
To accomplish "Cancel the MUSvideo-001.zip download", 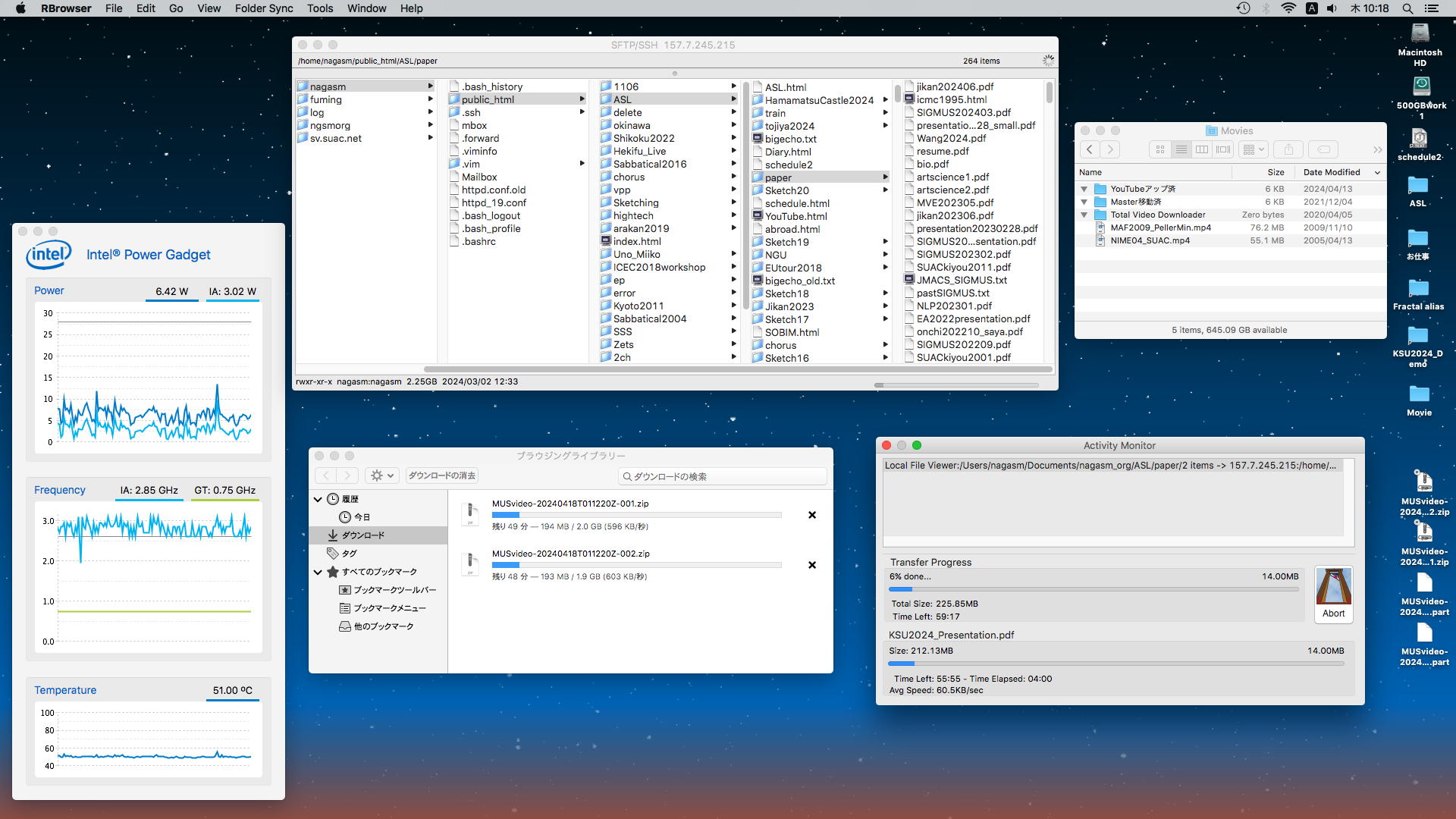I will [x=811, y=515].
